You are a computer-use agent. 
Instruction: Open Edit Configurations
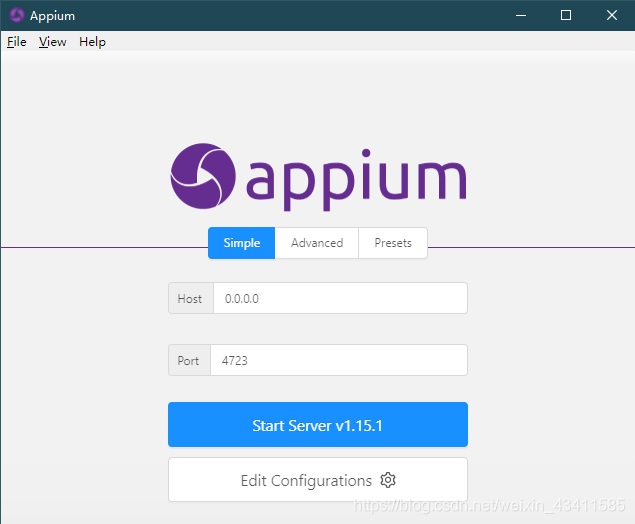[318, 480]
